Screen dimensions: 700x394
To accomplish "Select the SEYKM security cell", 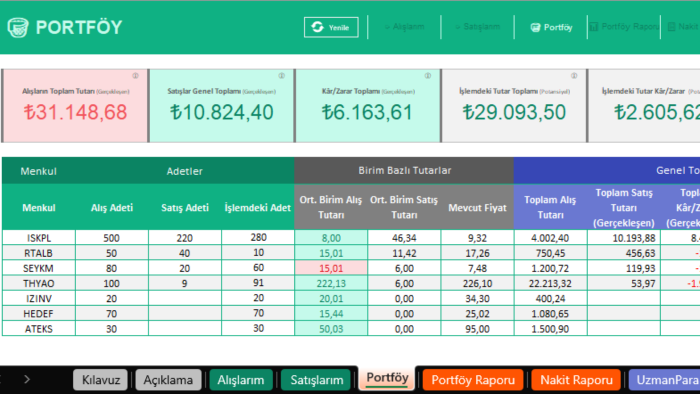I will click(39, 268).
